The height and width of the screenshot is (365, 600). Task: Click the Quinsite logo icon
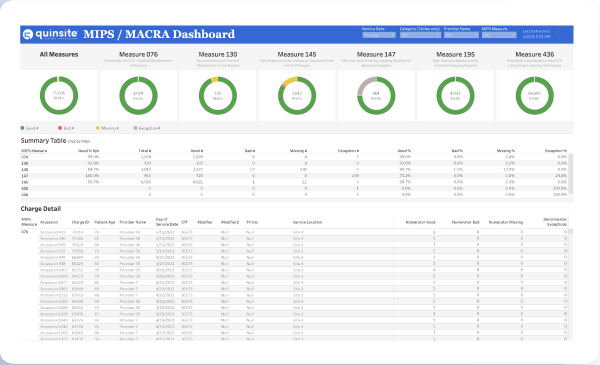pyautogui.click(x=28, y=34)
